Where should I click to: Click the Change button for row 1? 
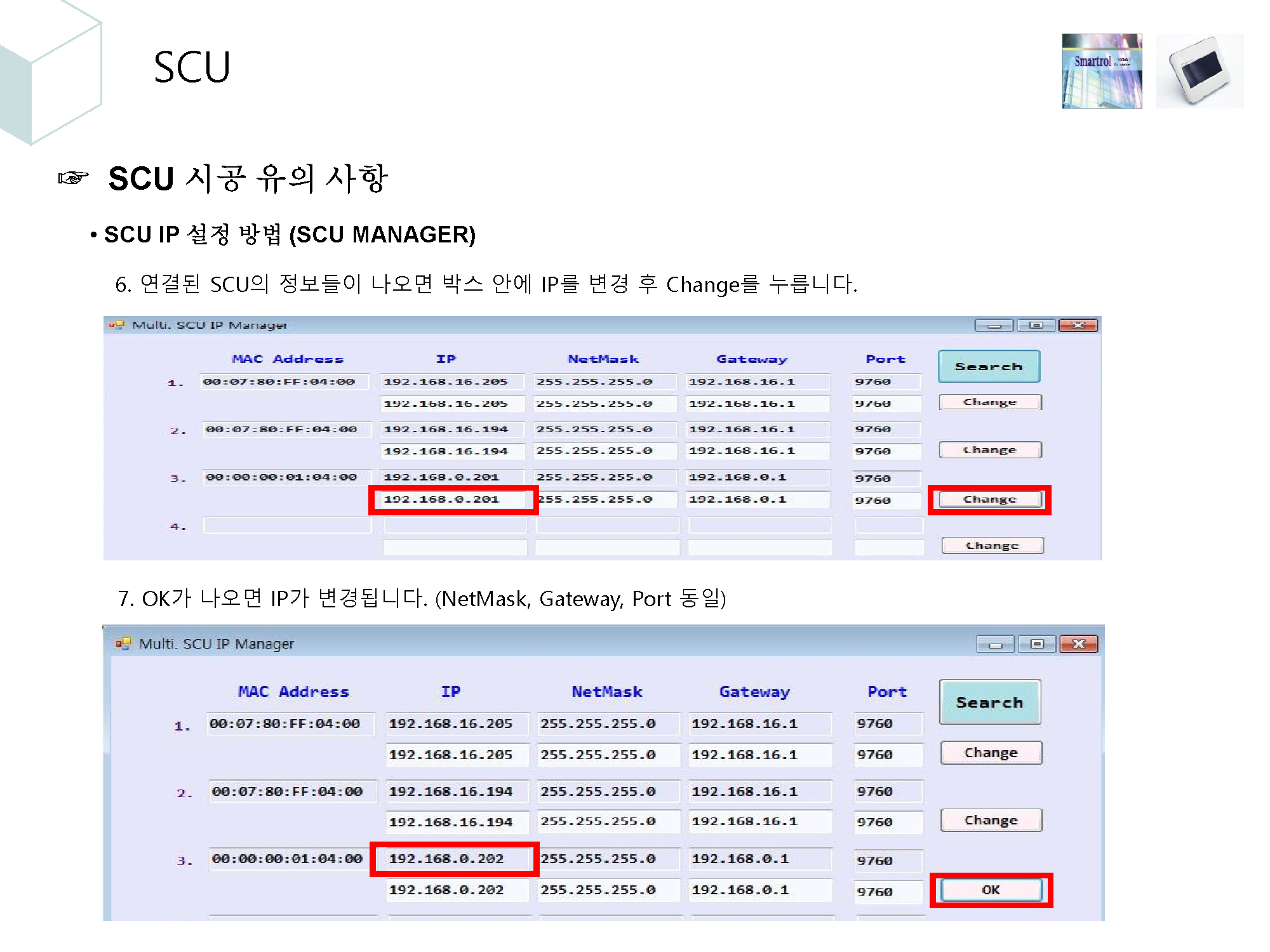pos(990,402)
